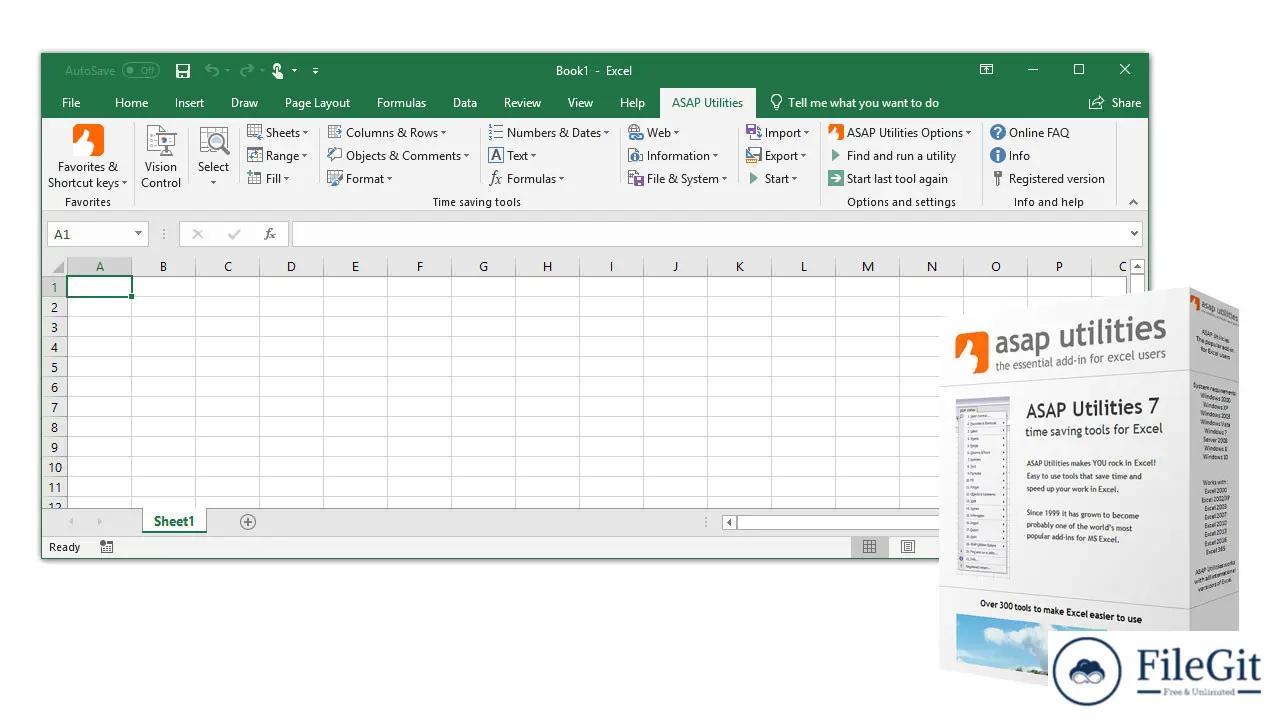Switch to the Home tab
Screen dimensions: 1280x720
tap(131, 103)
